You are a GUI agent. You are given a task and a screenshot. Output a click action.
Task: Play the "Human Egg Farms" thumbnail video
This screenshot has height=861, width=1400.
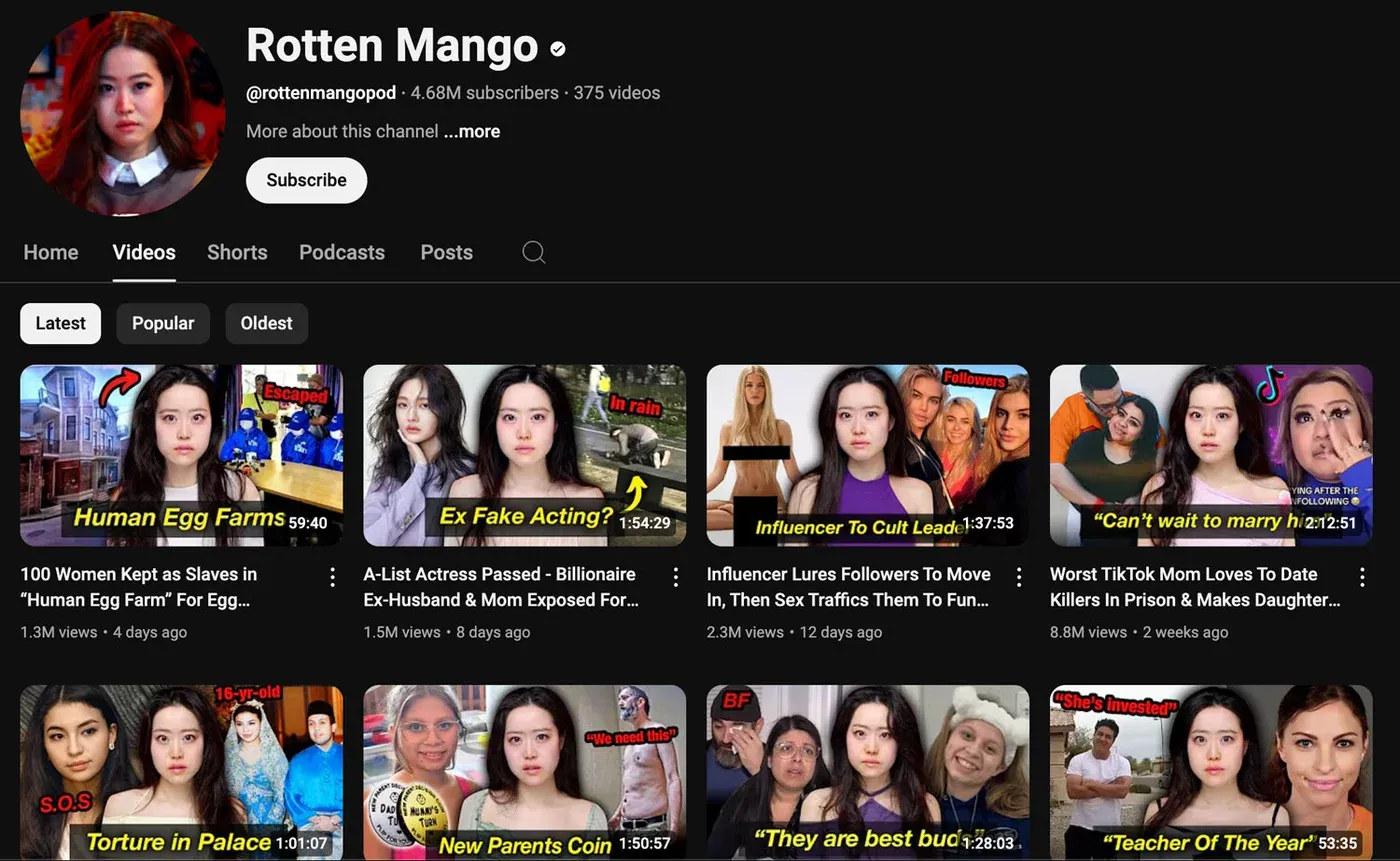pyautogui.click(x=181, y=455)
